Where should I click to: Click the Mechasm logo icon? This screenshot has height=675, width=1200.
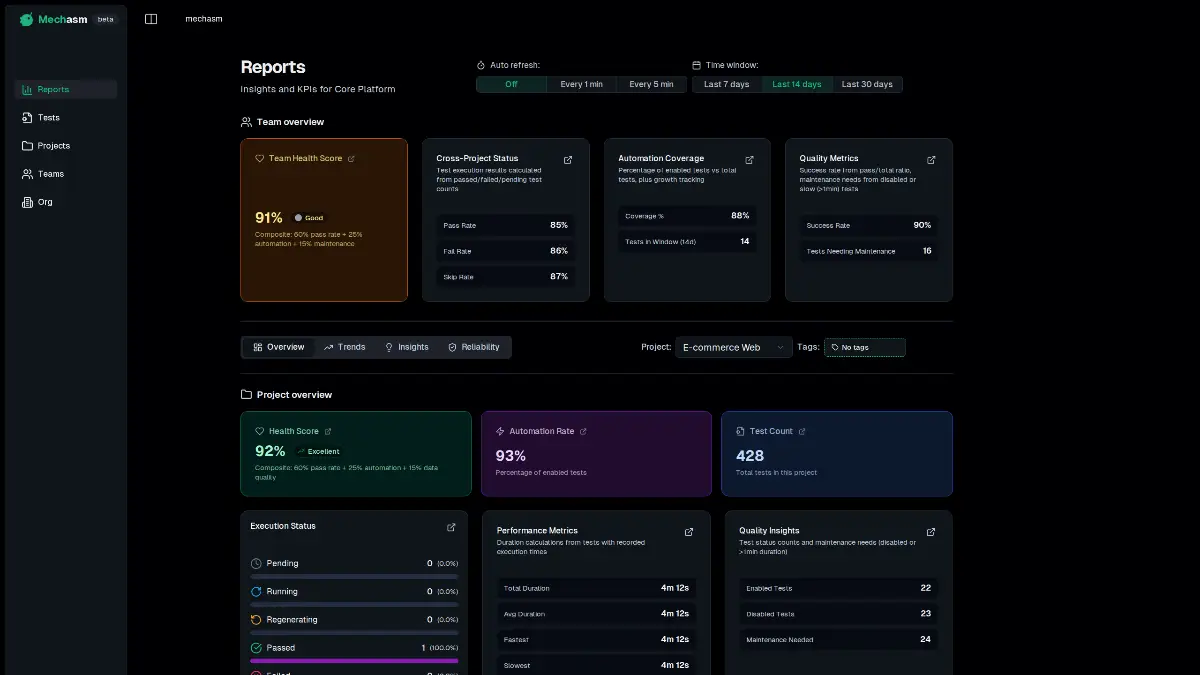[x=26, y=19]
